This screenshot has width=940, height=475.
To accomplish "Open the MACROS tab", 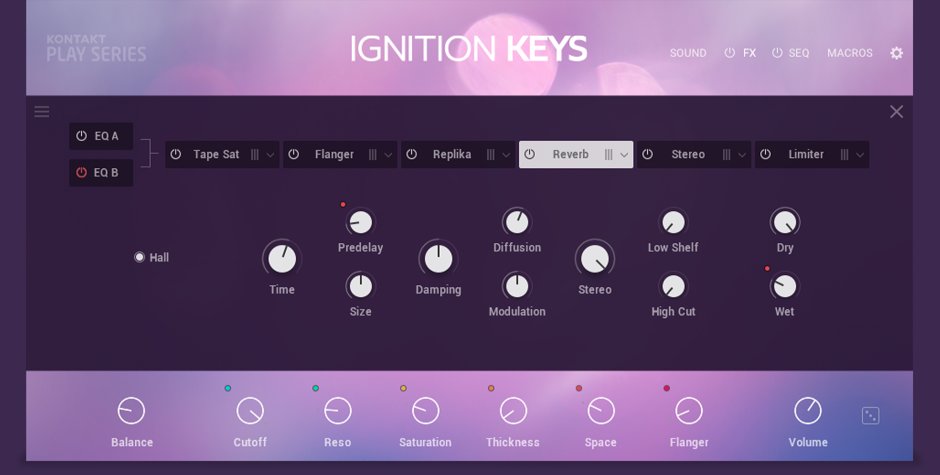I will (849, 53).
